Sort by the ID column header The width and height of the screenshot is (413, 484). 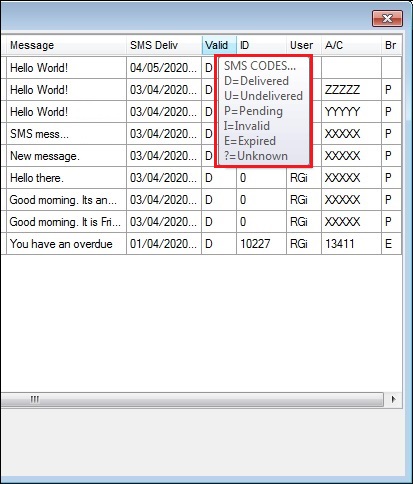tap(261, 45)
